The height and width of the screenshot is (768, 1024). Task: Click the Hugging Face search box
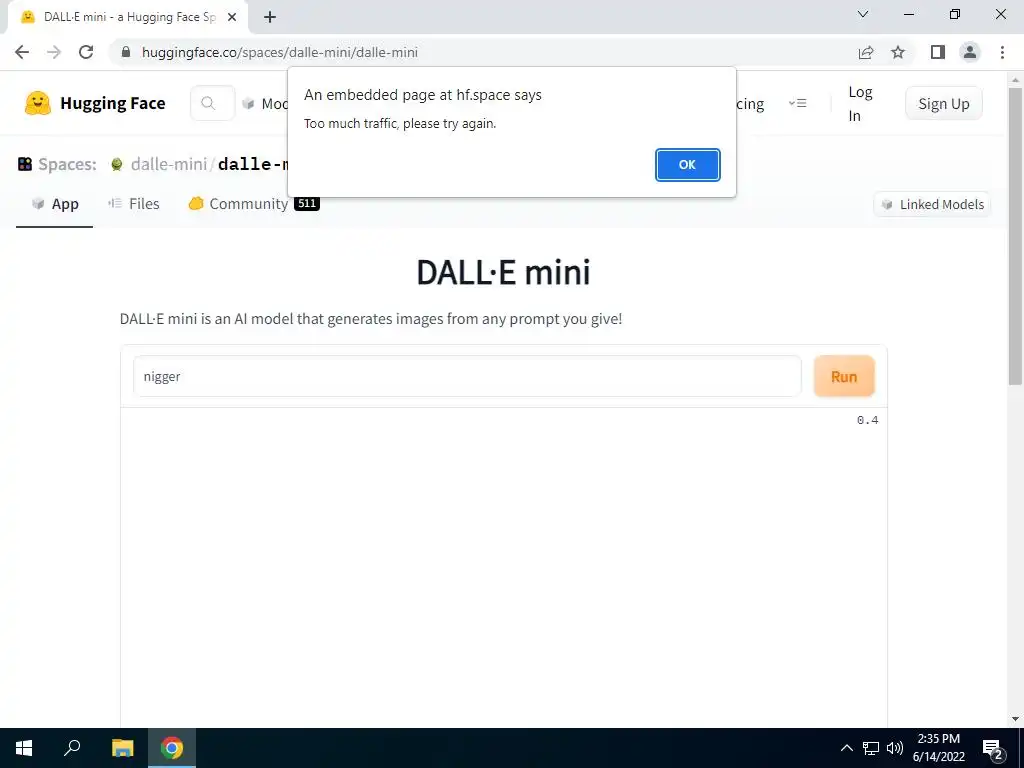coord(212,103)
